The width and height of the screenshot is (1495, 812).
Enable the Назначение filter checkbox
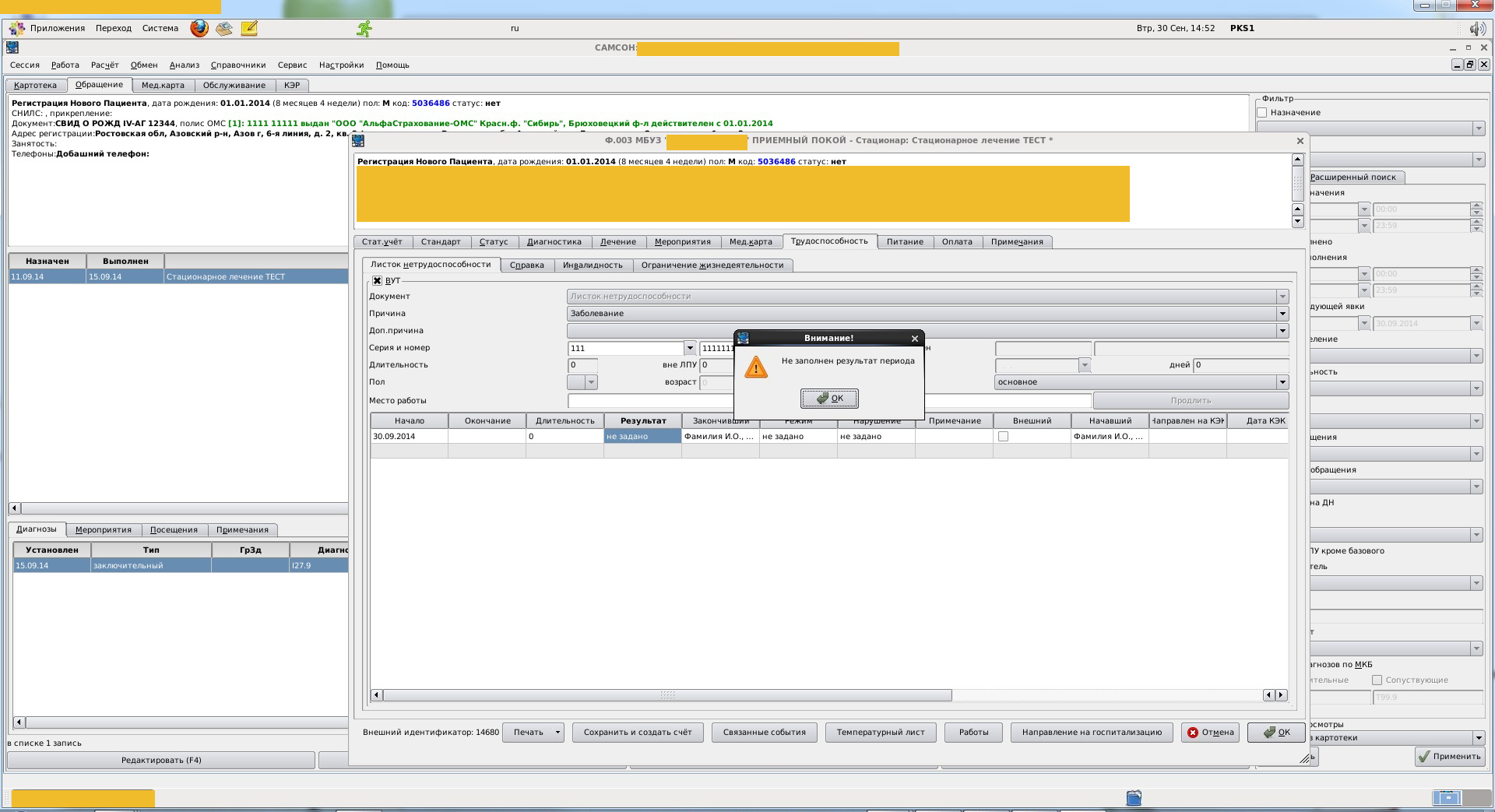[x=1262, y=113]
